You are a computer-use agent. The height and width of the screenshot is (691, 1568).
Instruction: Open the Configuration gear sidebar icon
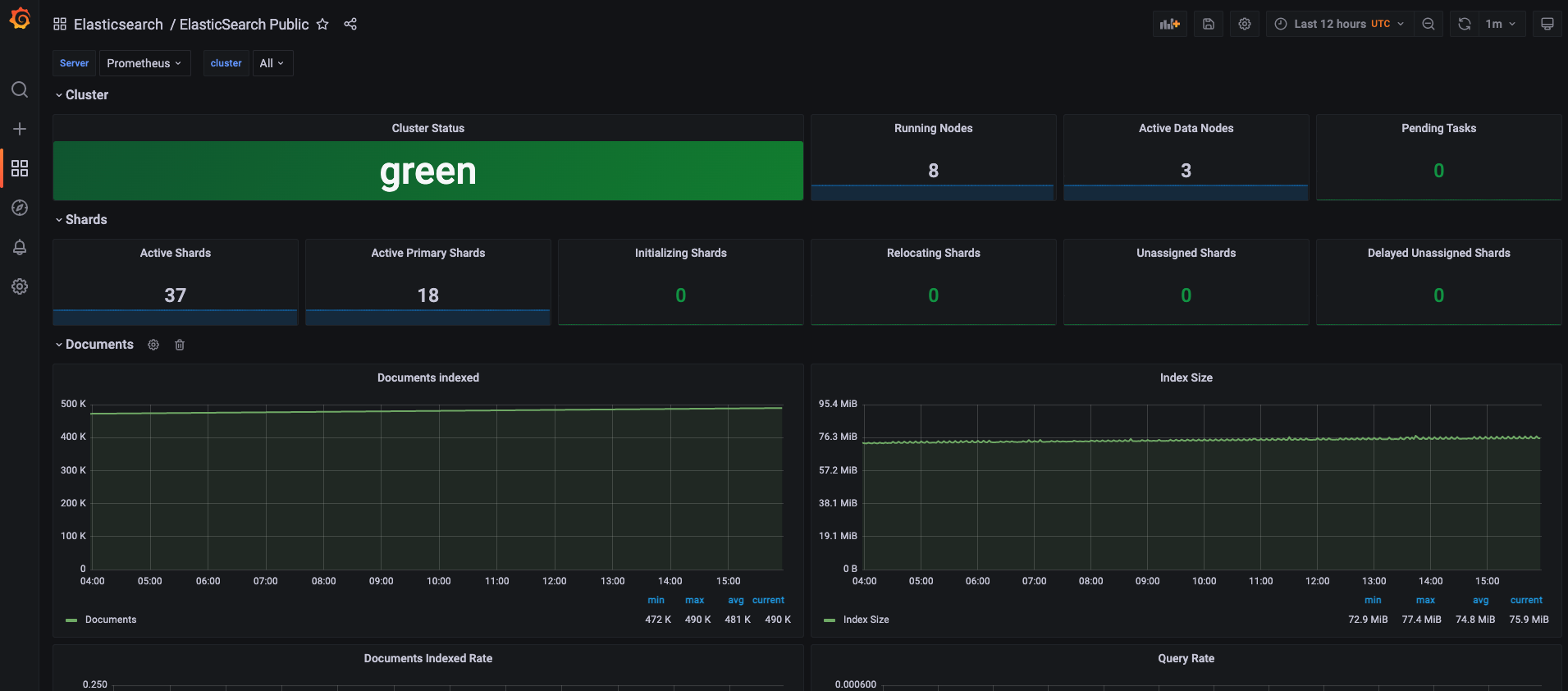click(20, 286)
